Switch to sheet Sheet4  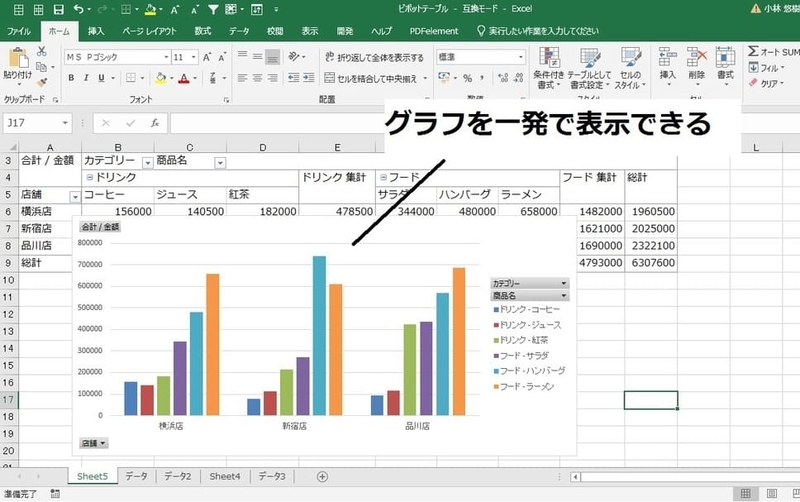pos(224,476)
